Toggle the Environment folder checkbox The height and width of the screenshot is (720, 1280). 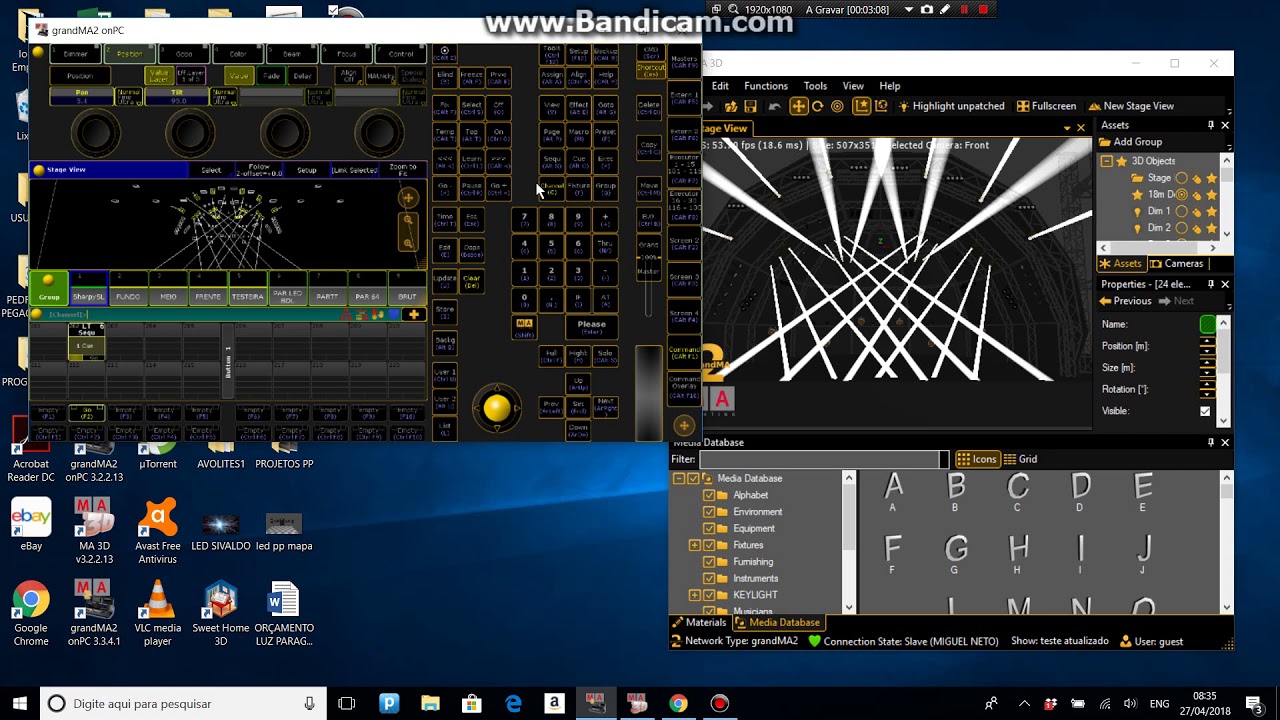coord(709,512)
